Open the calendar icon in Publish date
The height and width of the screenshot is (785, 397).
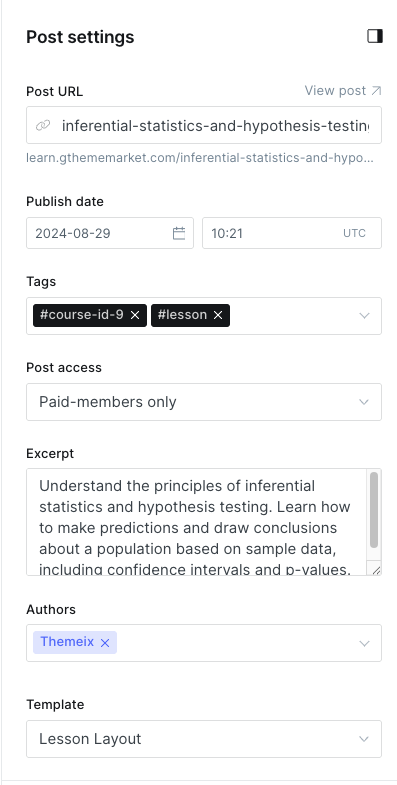[x=179, y=233]
